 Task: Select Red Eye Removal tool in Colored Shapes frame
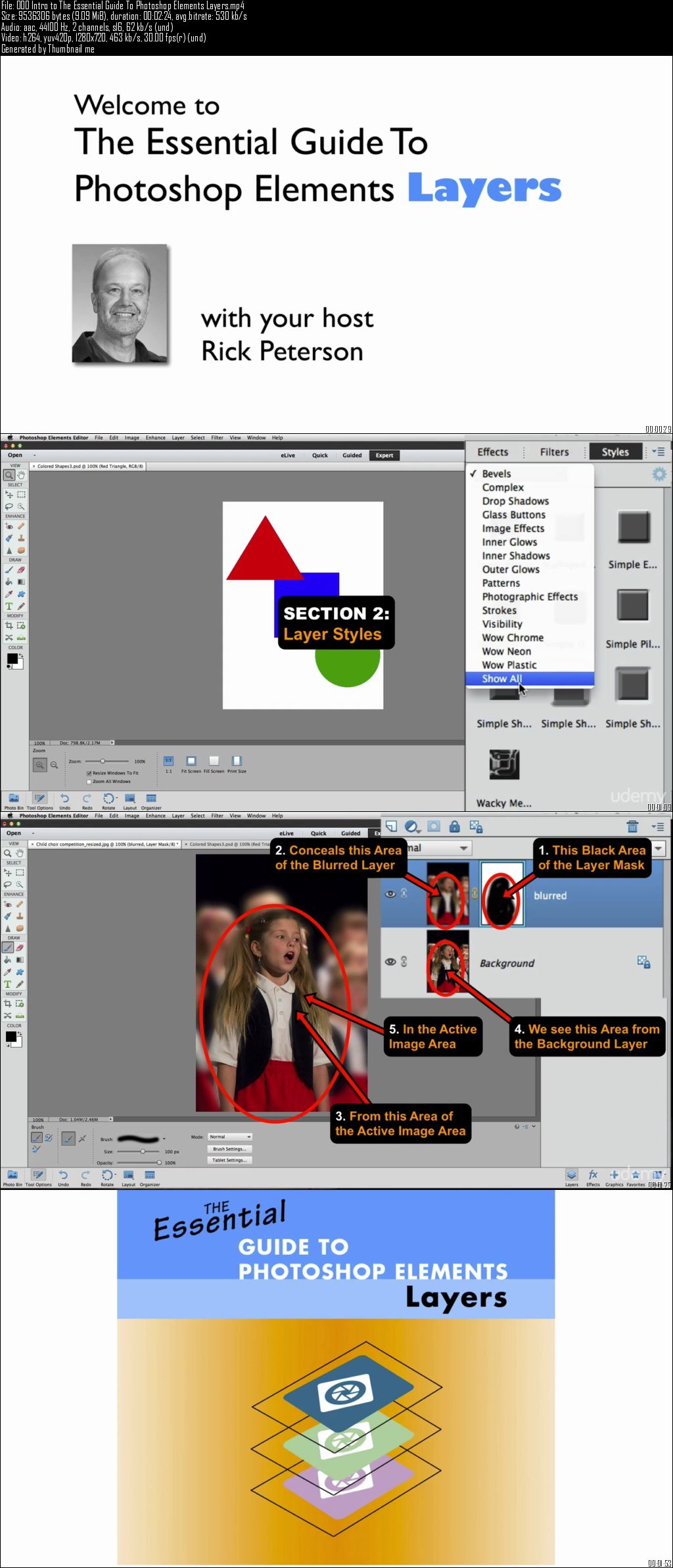tap(9, 526)
